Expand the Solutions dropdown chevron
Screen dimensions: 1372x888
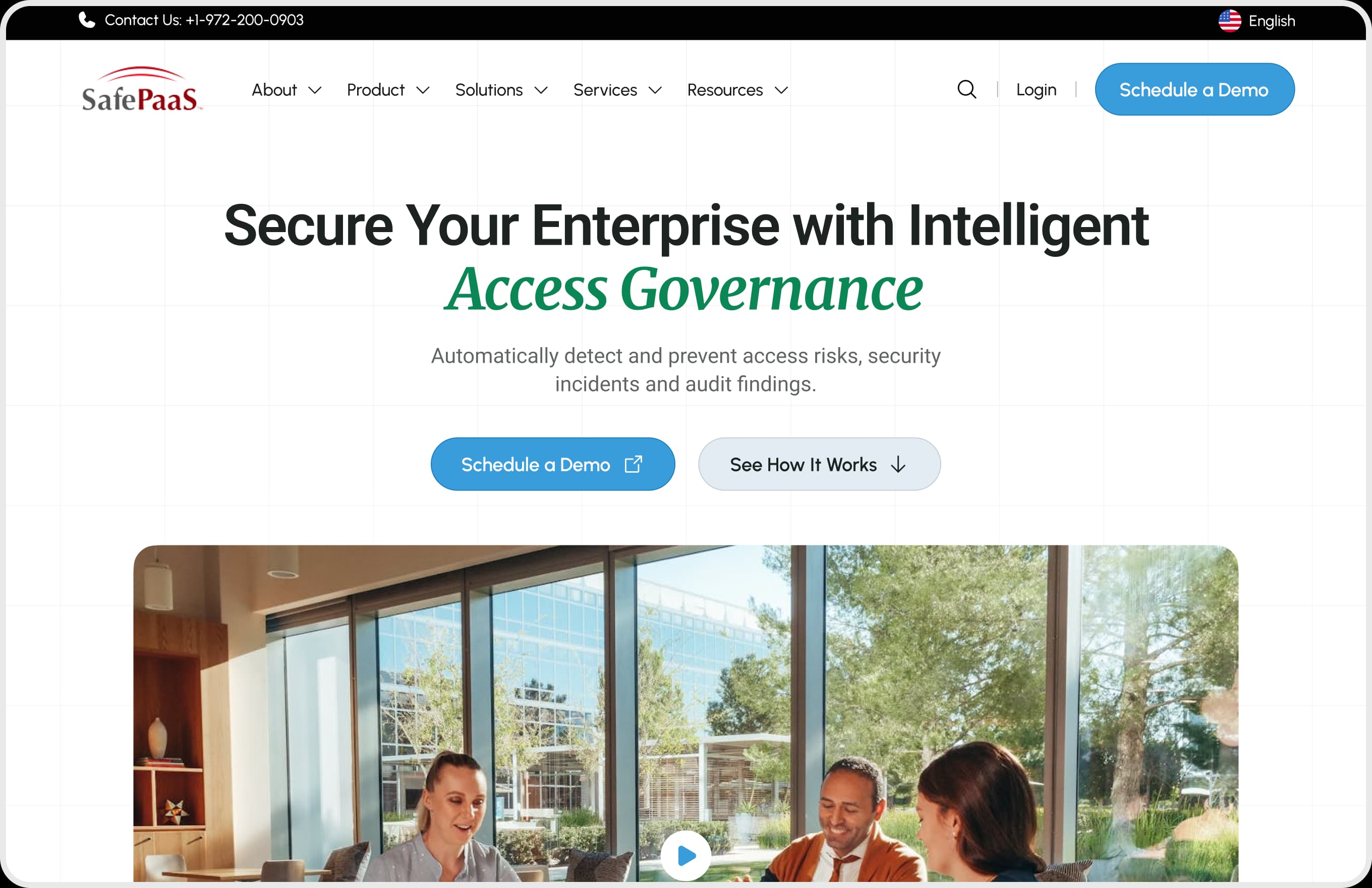pyautogui.click(x=541, y=90)
